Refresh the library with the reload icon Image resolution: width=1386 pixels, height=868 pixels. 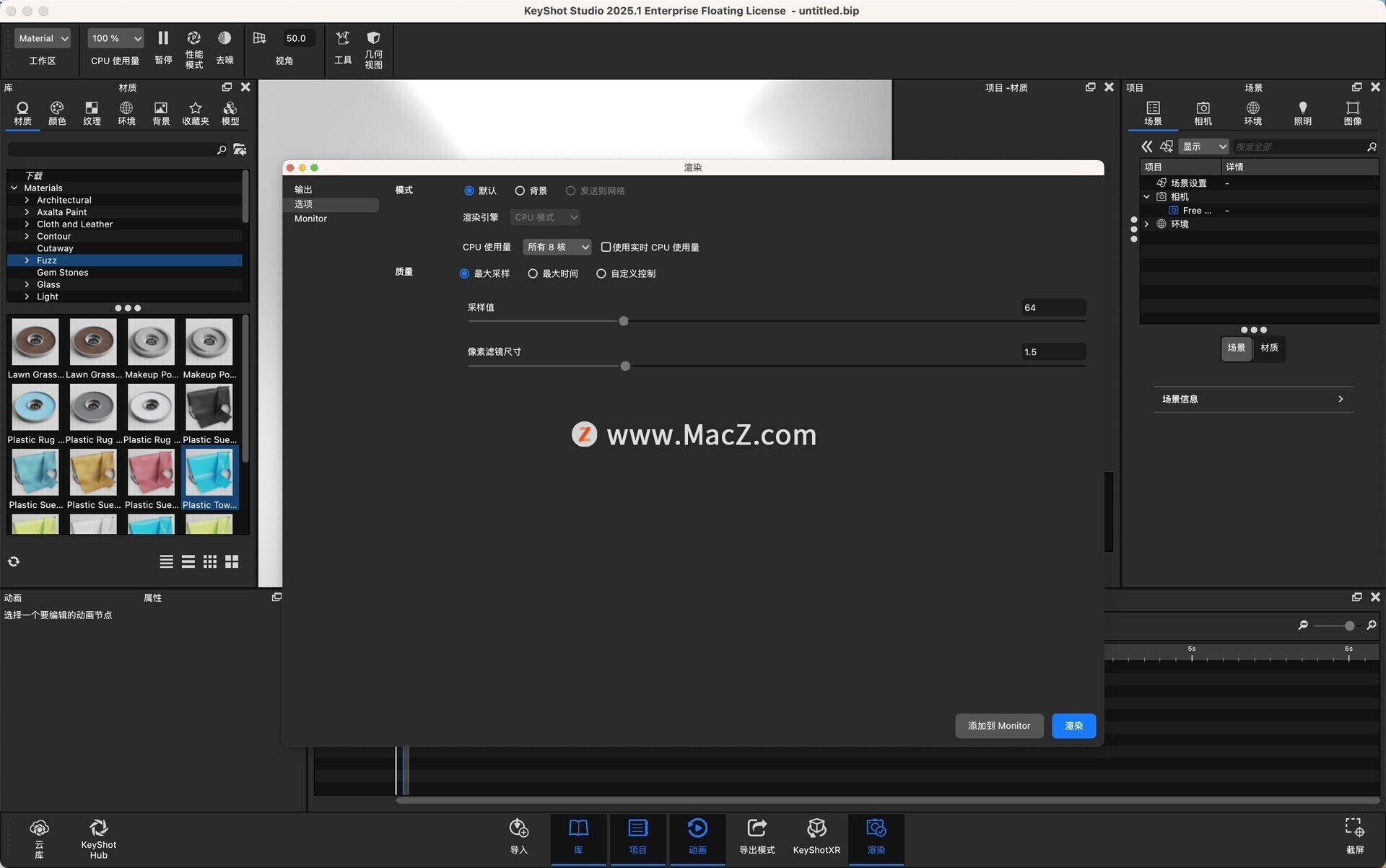point(14,561)
